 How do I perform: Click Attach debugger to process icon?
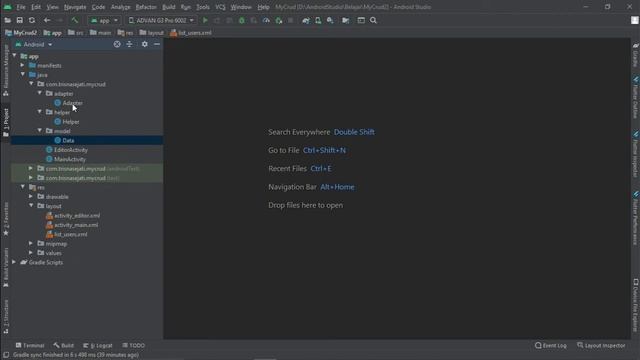(279, 20)
